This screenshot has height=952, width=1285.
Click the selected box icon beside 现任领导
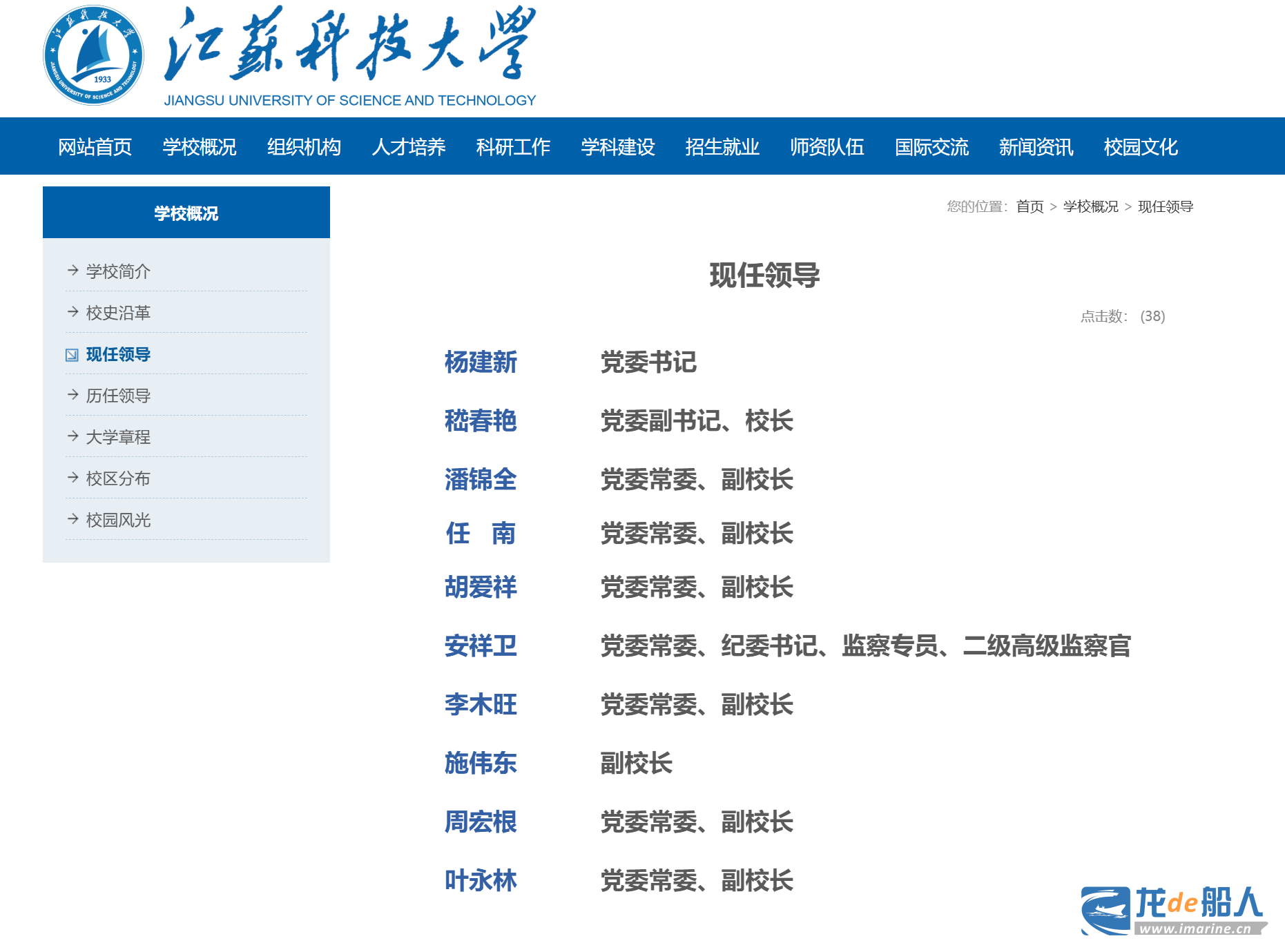point(72,355)
